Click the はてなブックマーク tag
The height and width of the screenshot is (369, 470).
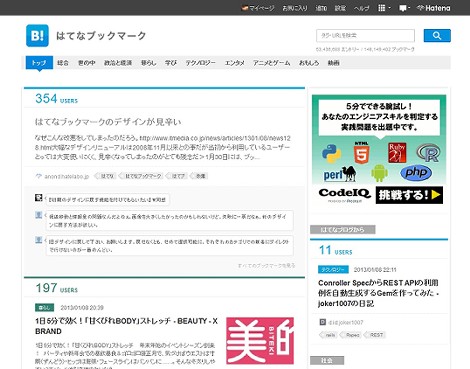pyautogui.click(x=142, y=176)
